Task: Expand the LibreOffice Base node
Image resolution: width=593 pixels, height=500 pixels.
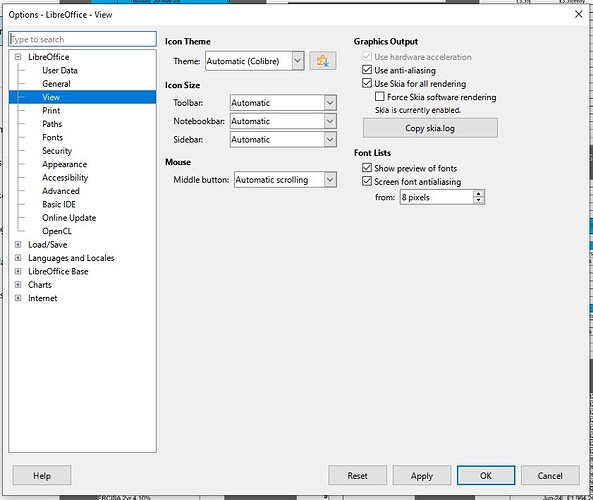Action: pyautogui.click(x=18, y=272)
